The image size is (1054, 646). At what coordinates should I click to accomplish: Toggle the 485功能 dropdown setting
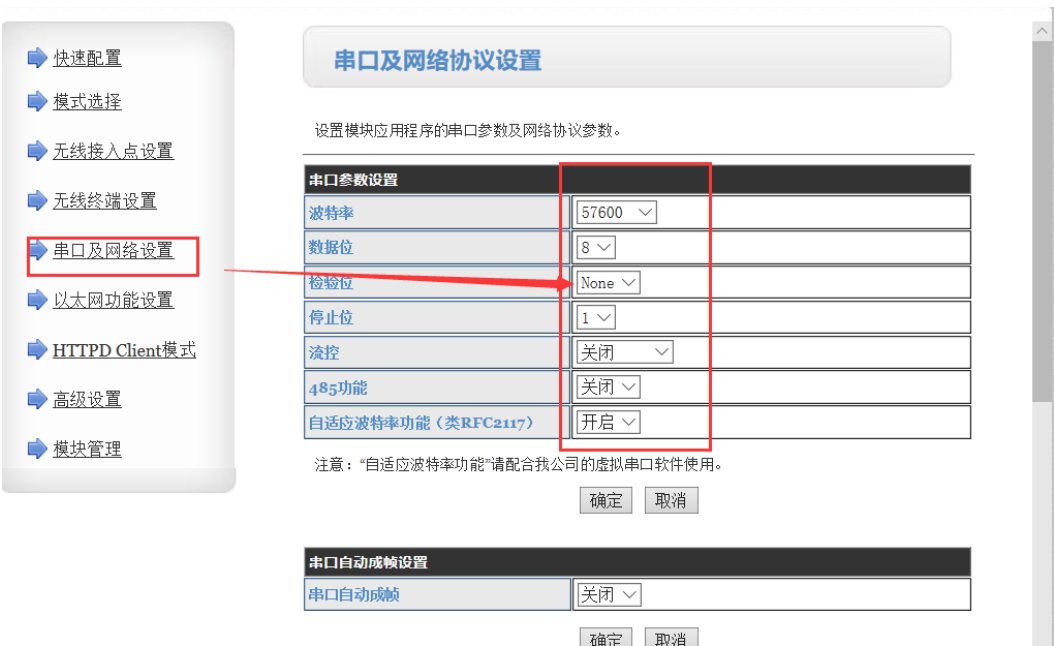[608, 387]
